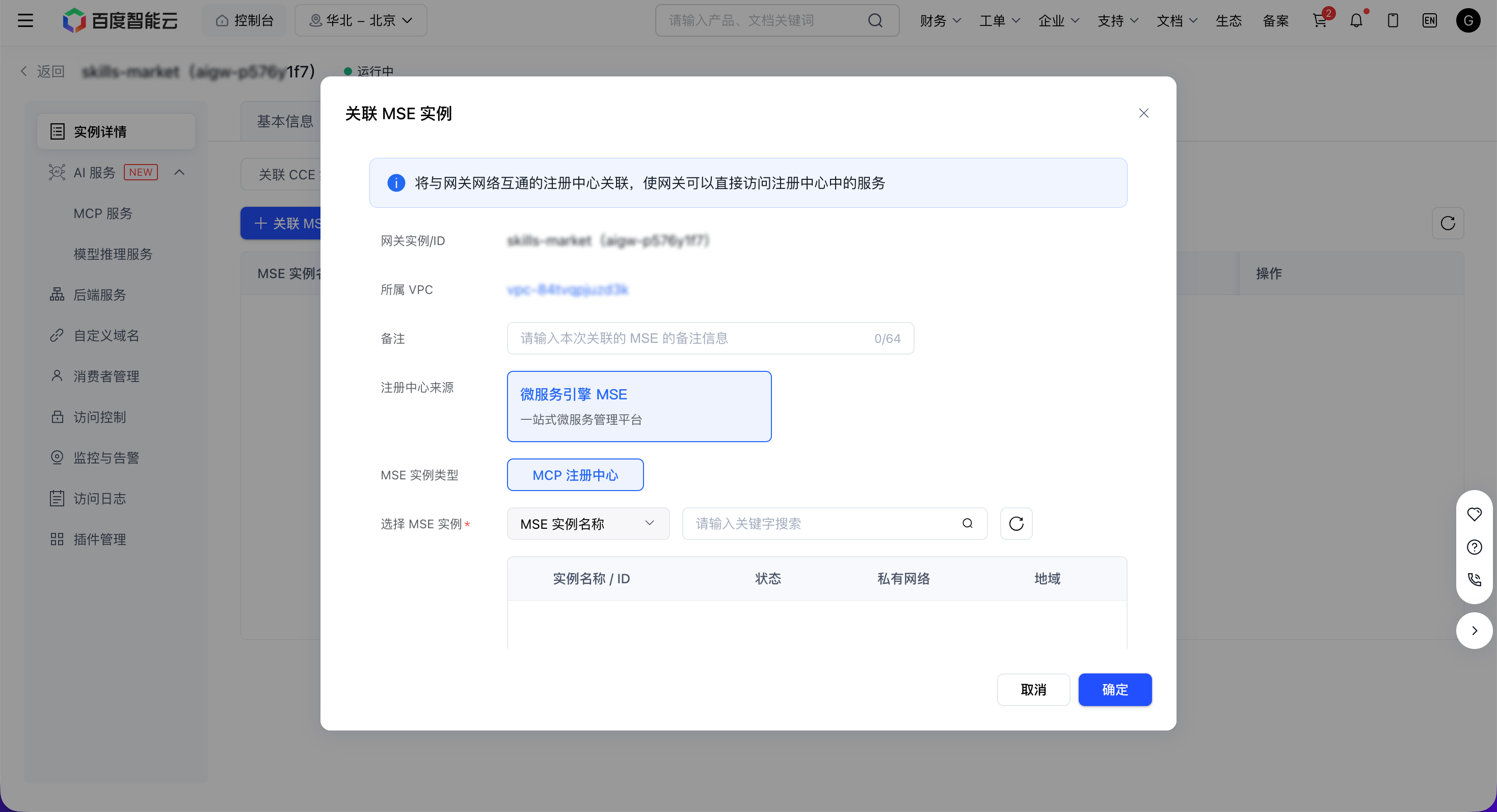Confirm the association with 确定
Viewport: 1497px width, 812px height.
click(1115, 689)
